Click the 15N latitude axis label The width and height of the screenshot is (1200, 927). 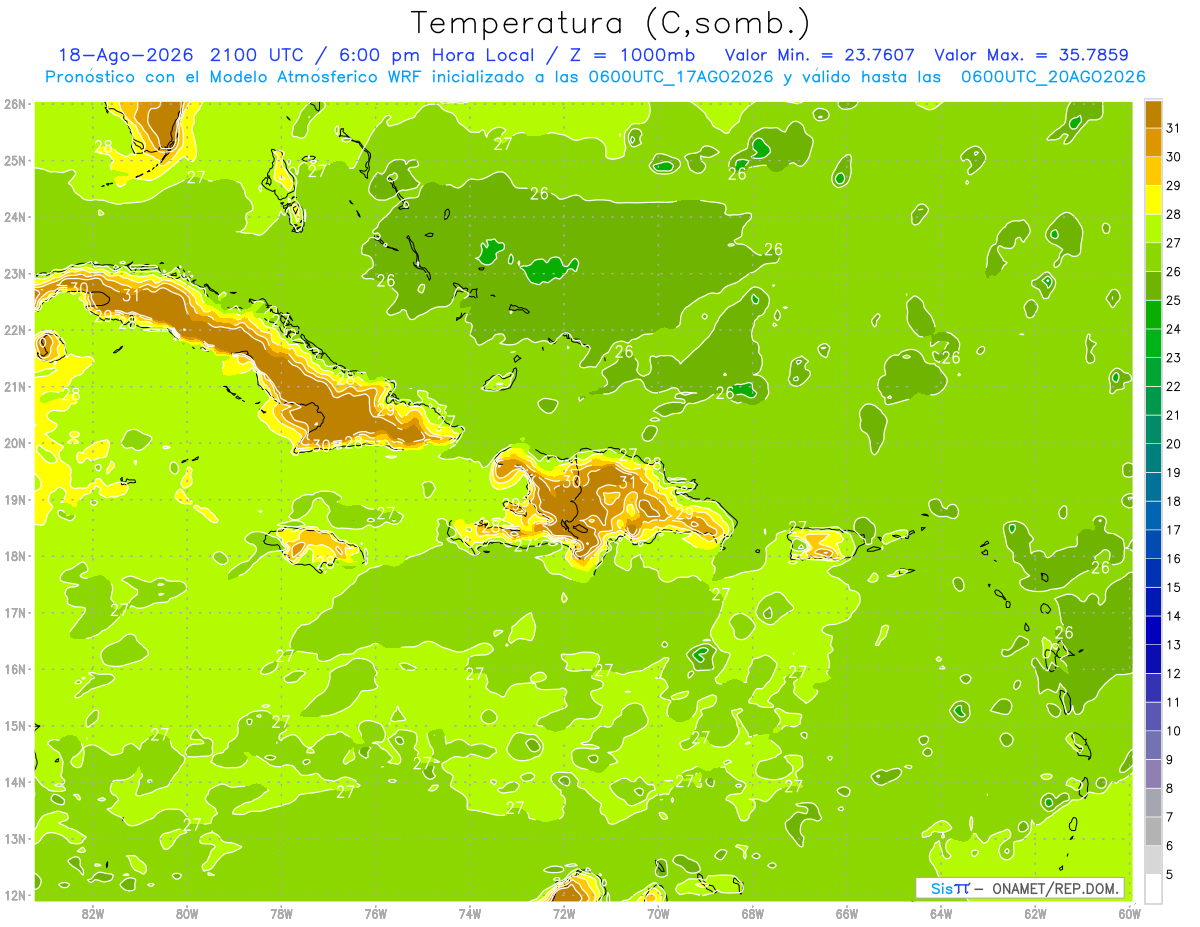coord(14,725)
